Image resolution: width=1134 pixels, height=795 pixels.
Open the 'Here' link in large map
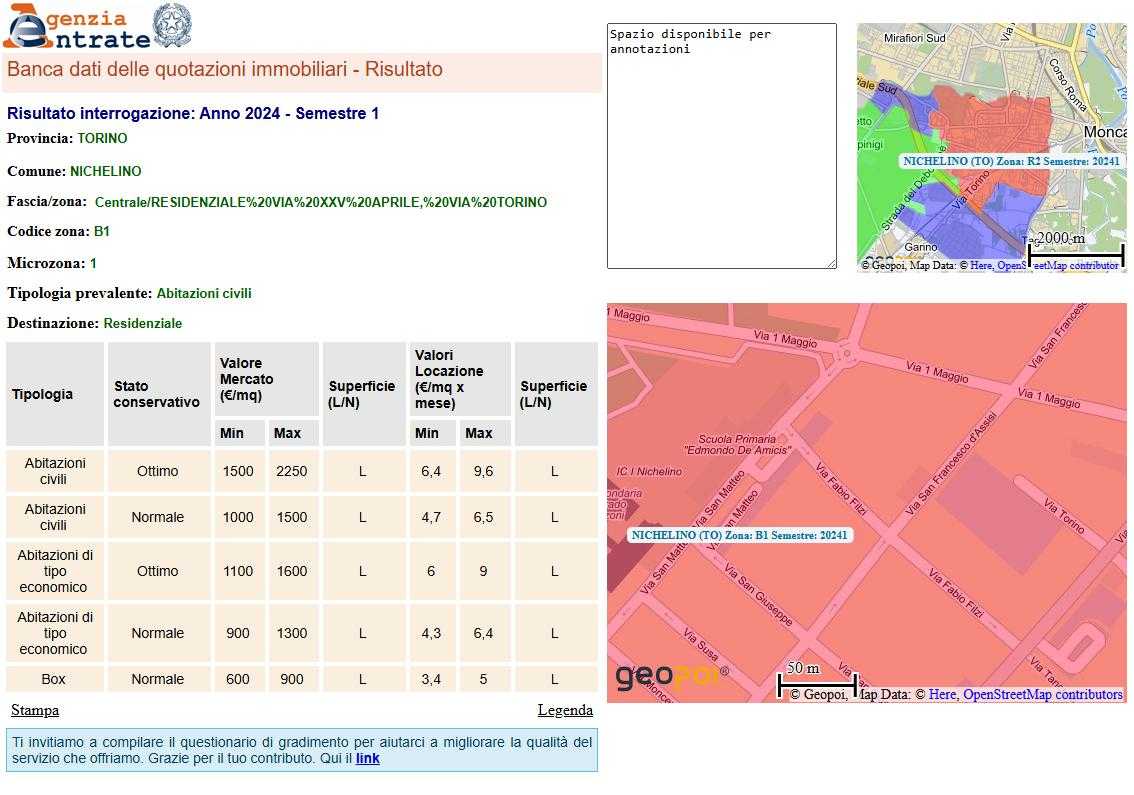[942, 694]
